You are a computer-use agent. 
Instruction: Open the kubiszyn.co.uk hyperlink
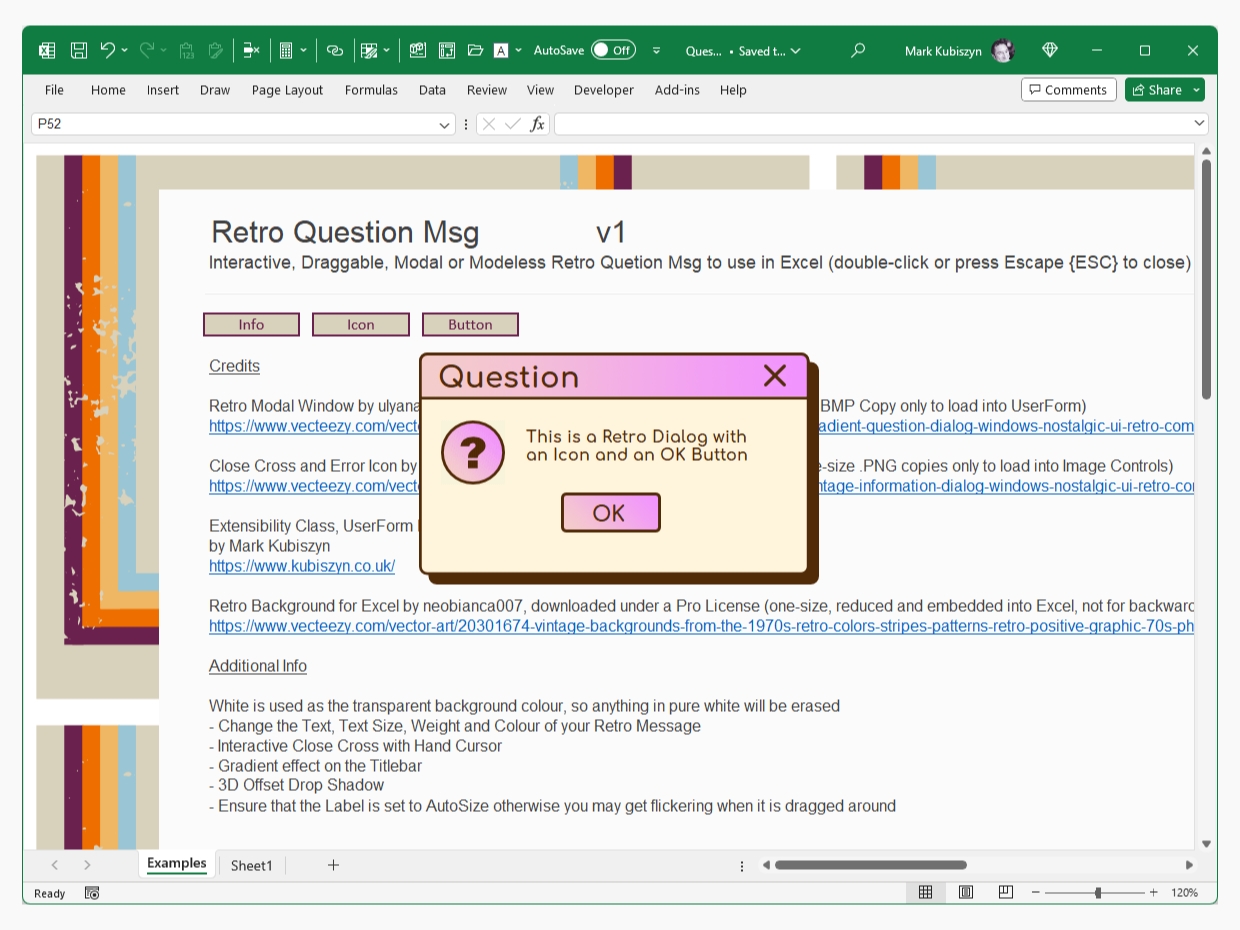click(302, 565)
